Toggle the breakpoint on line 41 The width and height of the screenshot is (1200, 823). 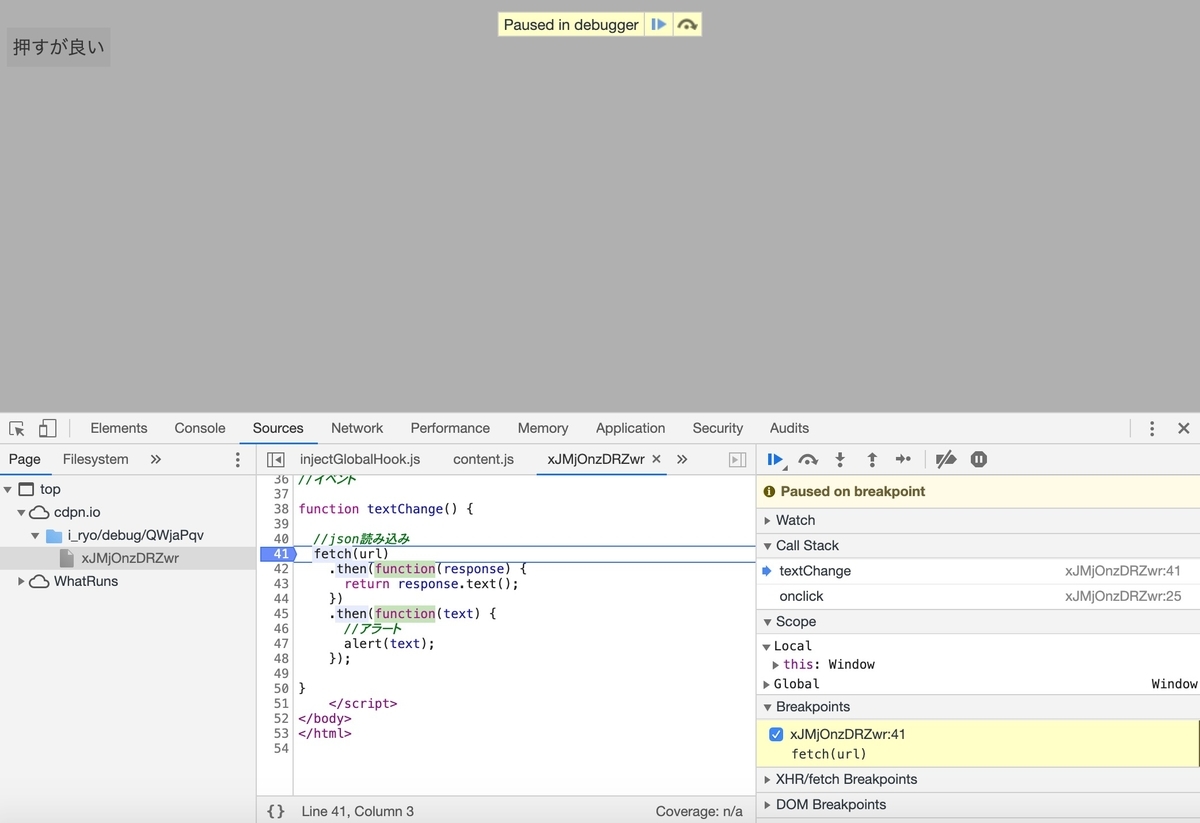click(x=280, y=554)
